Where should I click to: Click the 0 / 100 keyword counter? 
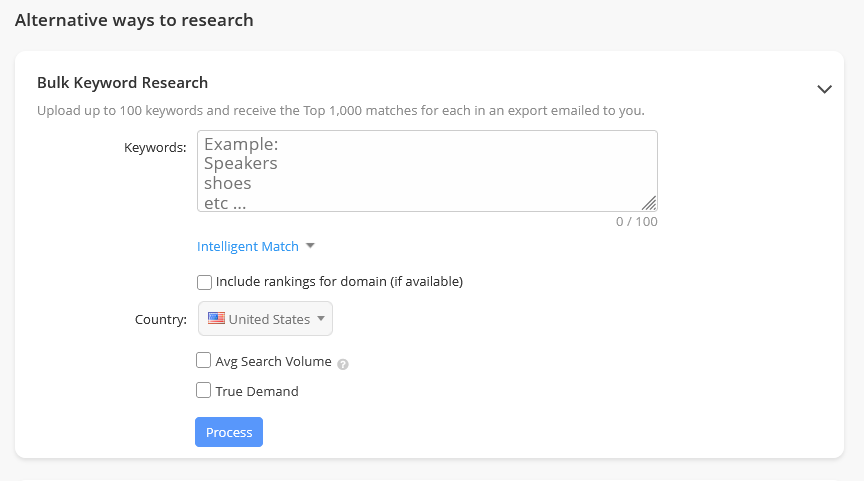[637, 222]
